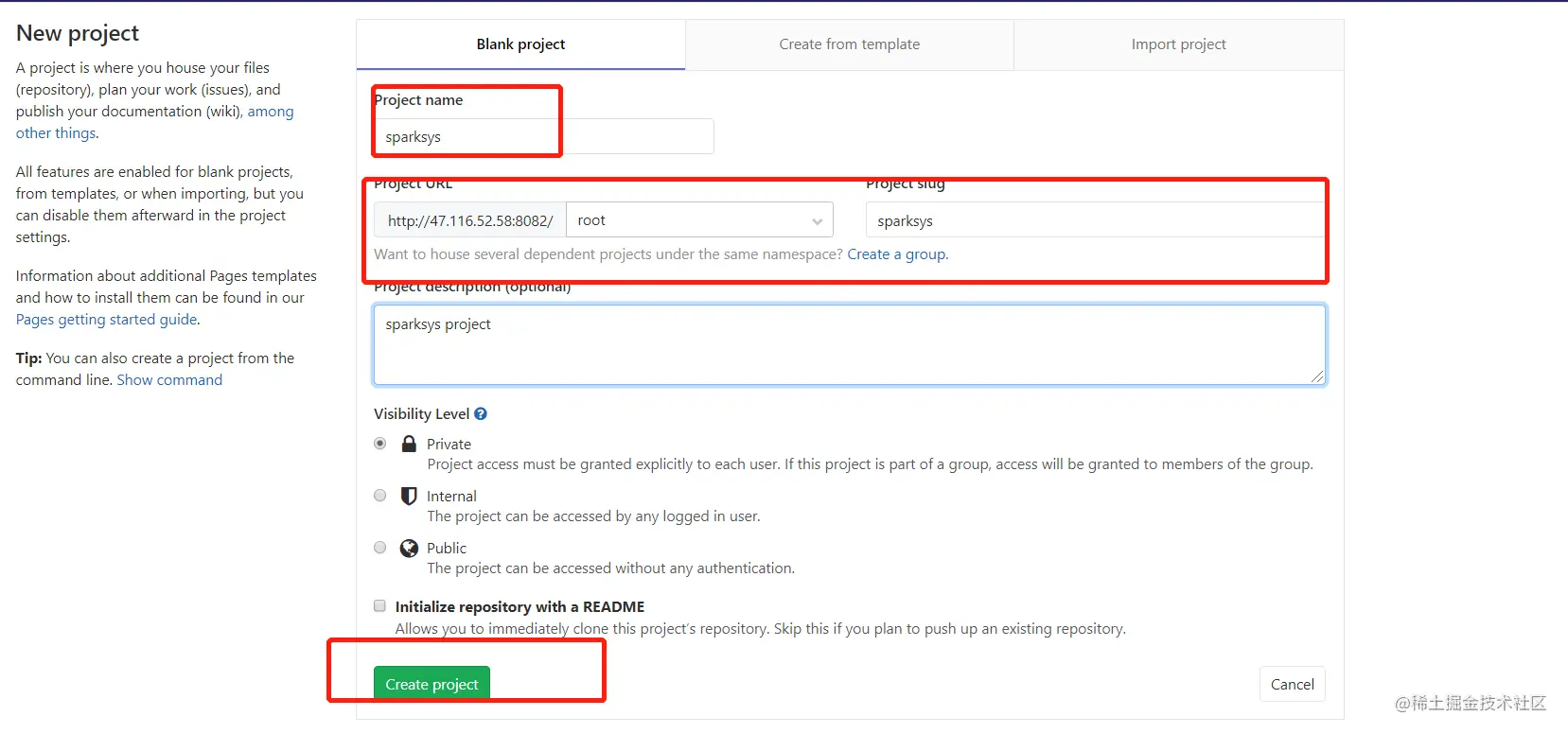Viewport: 1568px width, 734px height.
Task: Click into the Project description textarea
Action: click(x=850, y=344)
